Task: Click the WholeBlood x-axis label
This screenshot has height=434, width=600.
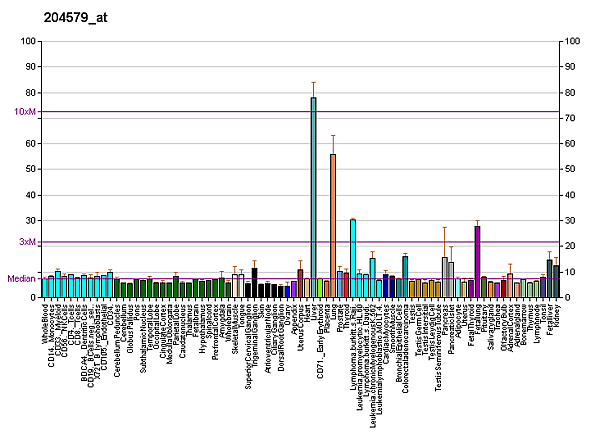Action: [x=46, y=322]
